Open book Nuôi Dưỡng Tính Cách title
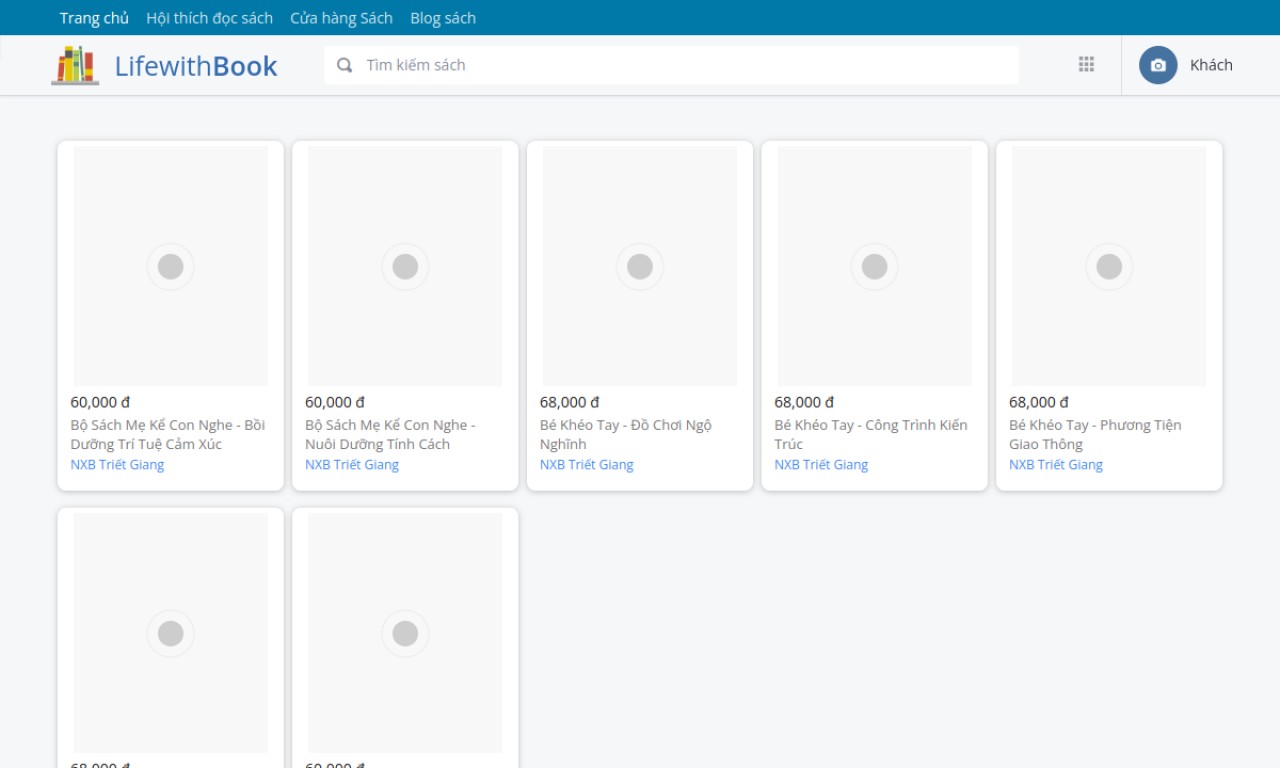 click(390, 434)
